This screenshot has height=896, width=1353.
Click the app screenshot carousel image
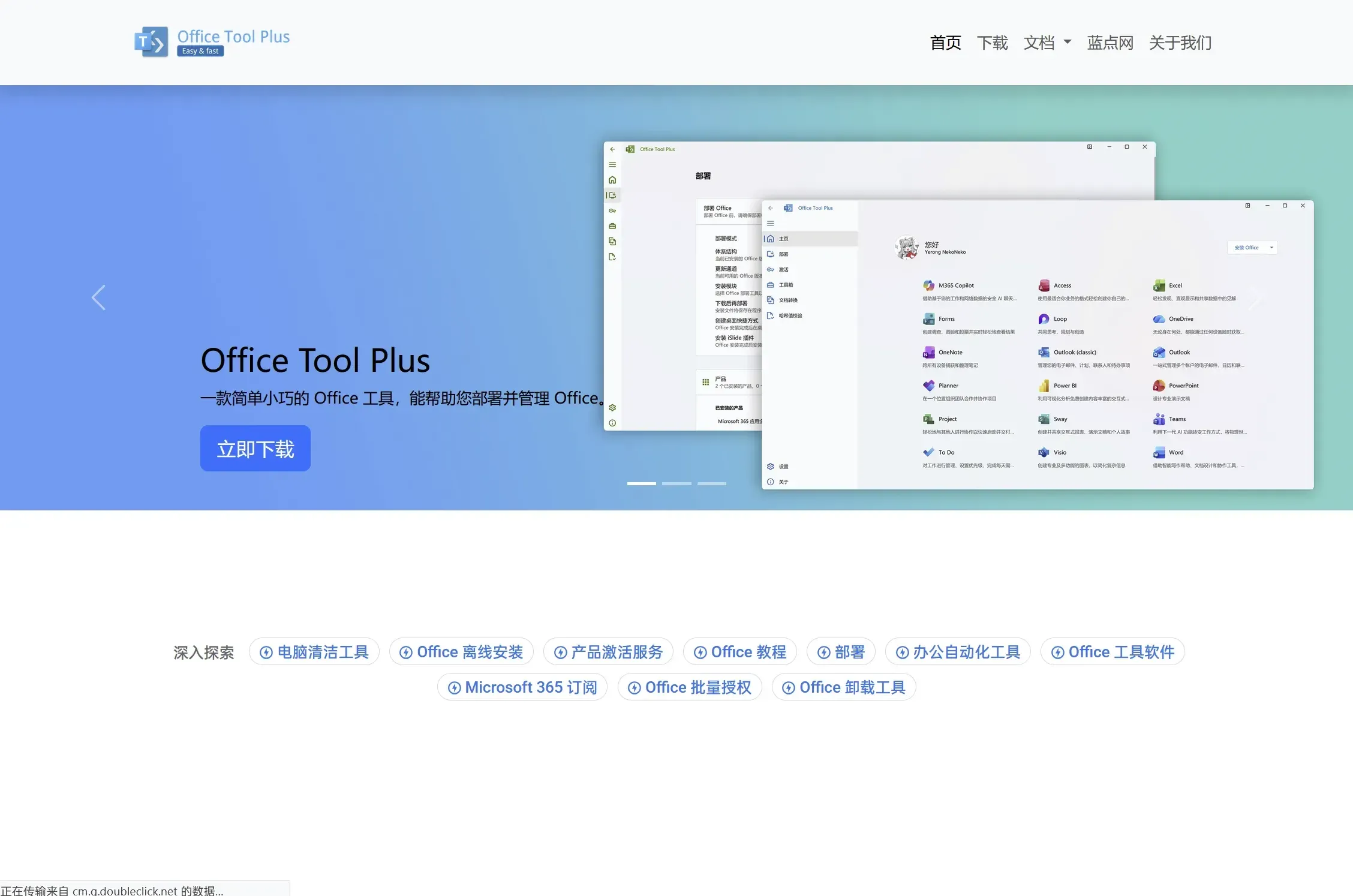958,315
